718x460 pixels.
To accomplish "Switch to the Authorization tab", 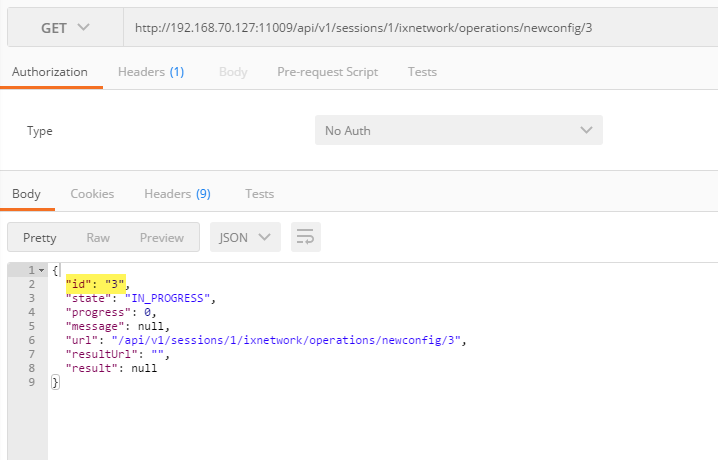I will point(49,72).
